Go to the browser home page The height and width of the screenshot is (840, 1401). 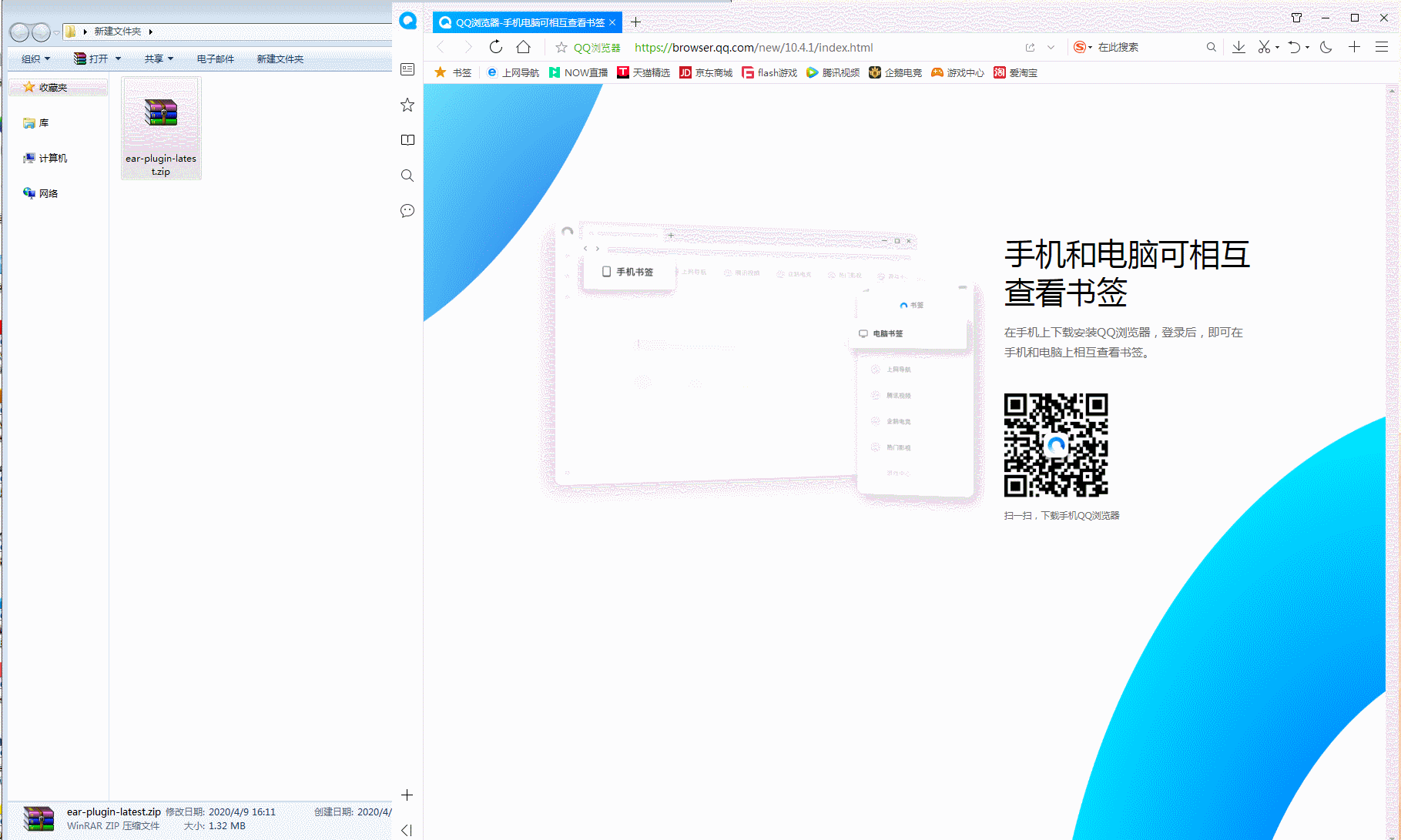[x=524, y=47]
